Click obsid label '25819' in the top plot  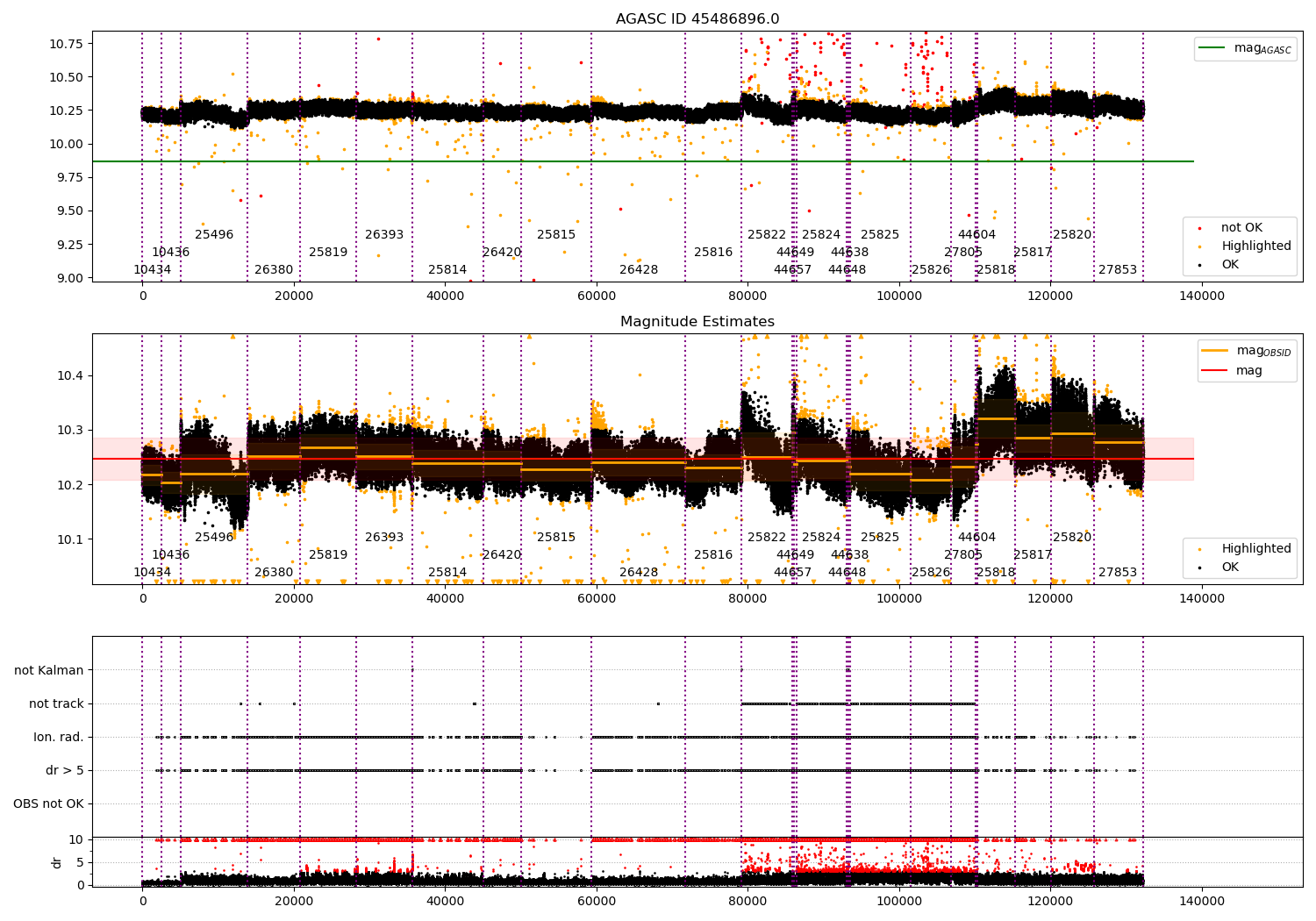pyautogui.click(x=328, y=252)
